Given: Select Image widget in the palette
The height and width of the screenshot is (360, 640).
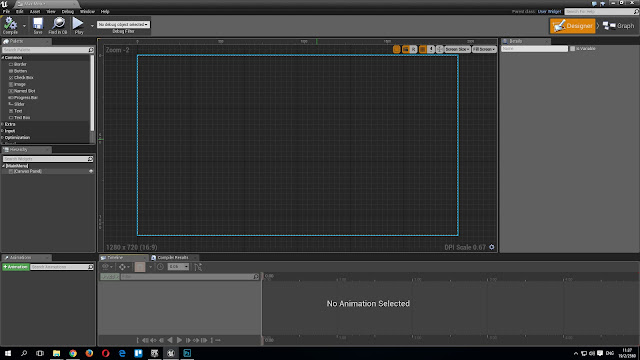Looking at the screenshot, I should point(20,84).
